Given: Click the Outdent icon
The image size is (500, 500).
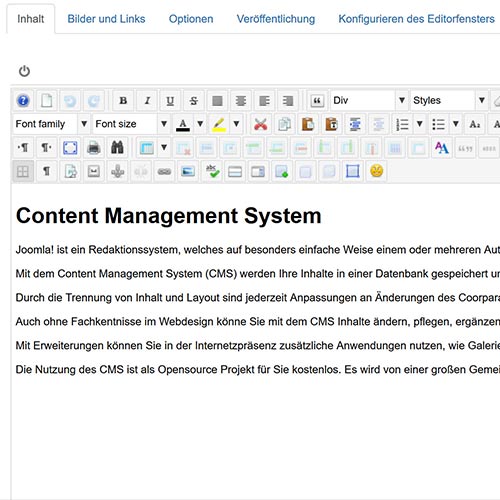Looking at the screenshot, I should [x=378, y=124].
